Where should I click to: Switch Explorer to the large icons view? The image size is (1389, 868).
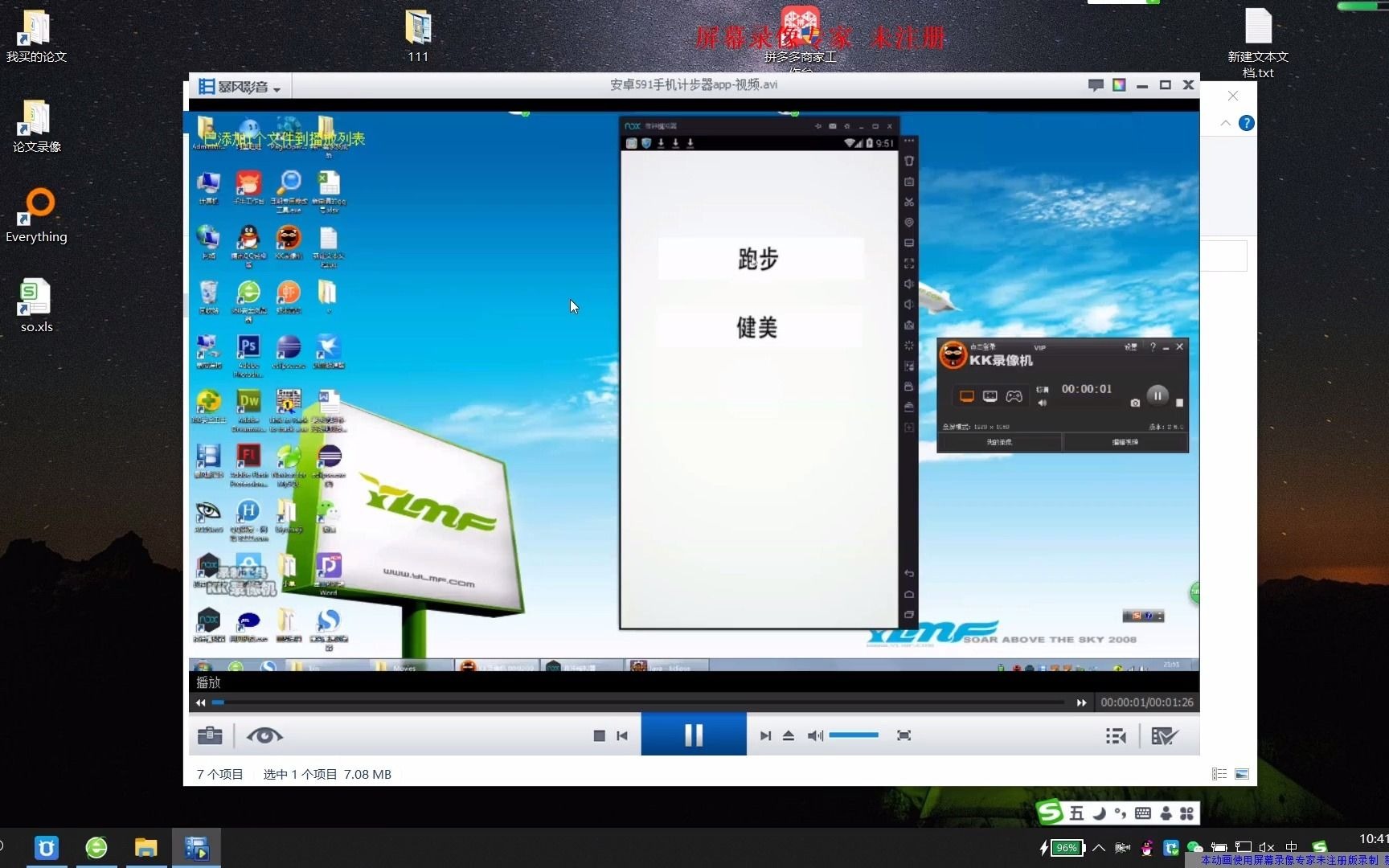pyautogui.click(x=1242, y=774)
